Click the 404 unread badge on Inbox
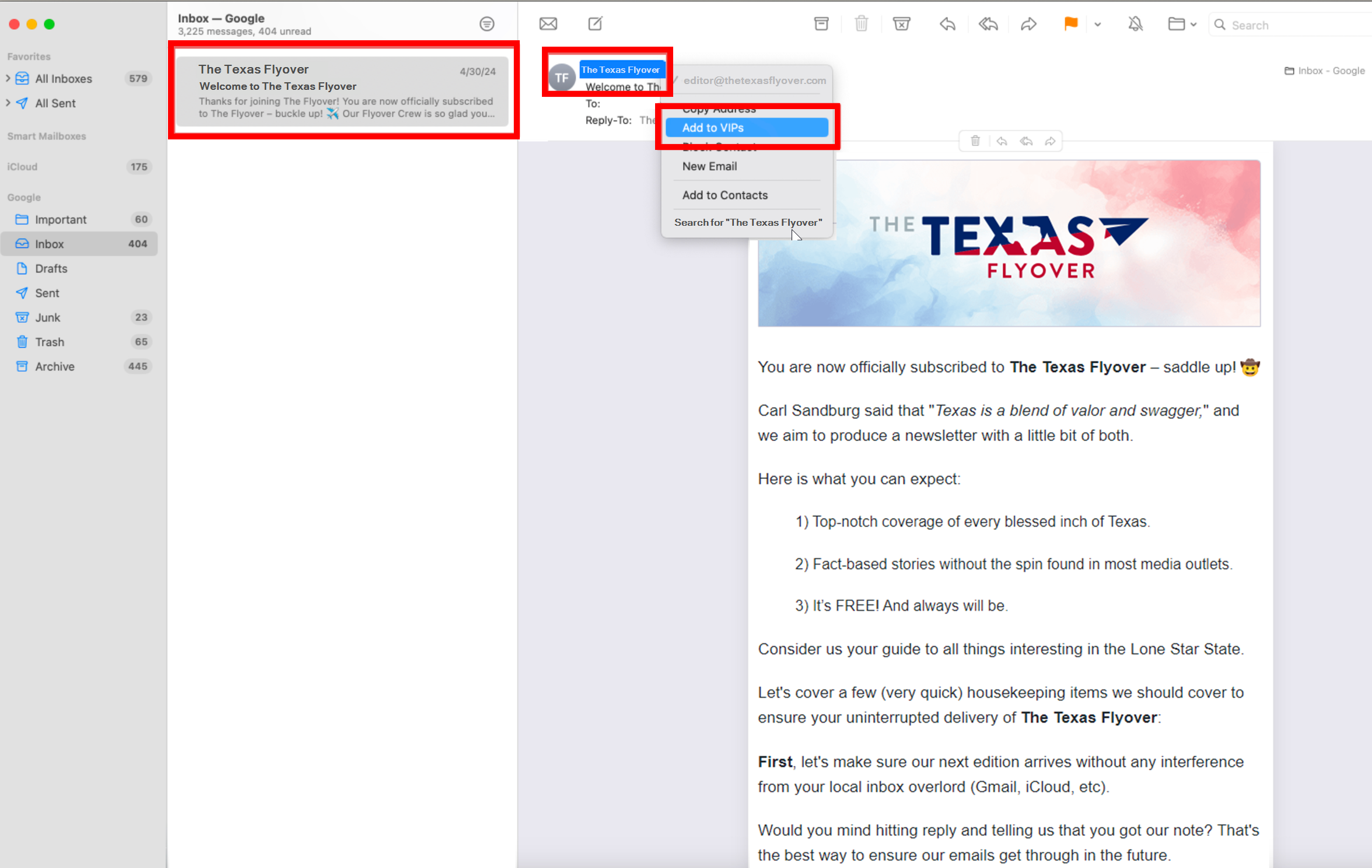Viewport: 1372px width, 868px height. (x=138, y=244)
